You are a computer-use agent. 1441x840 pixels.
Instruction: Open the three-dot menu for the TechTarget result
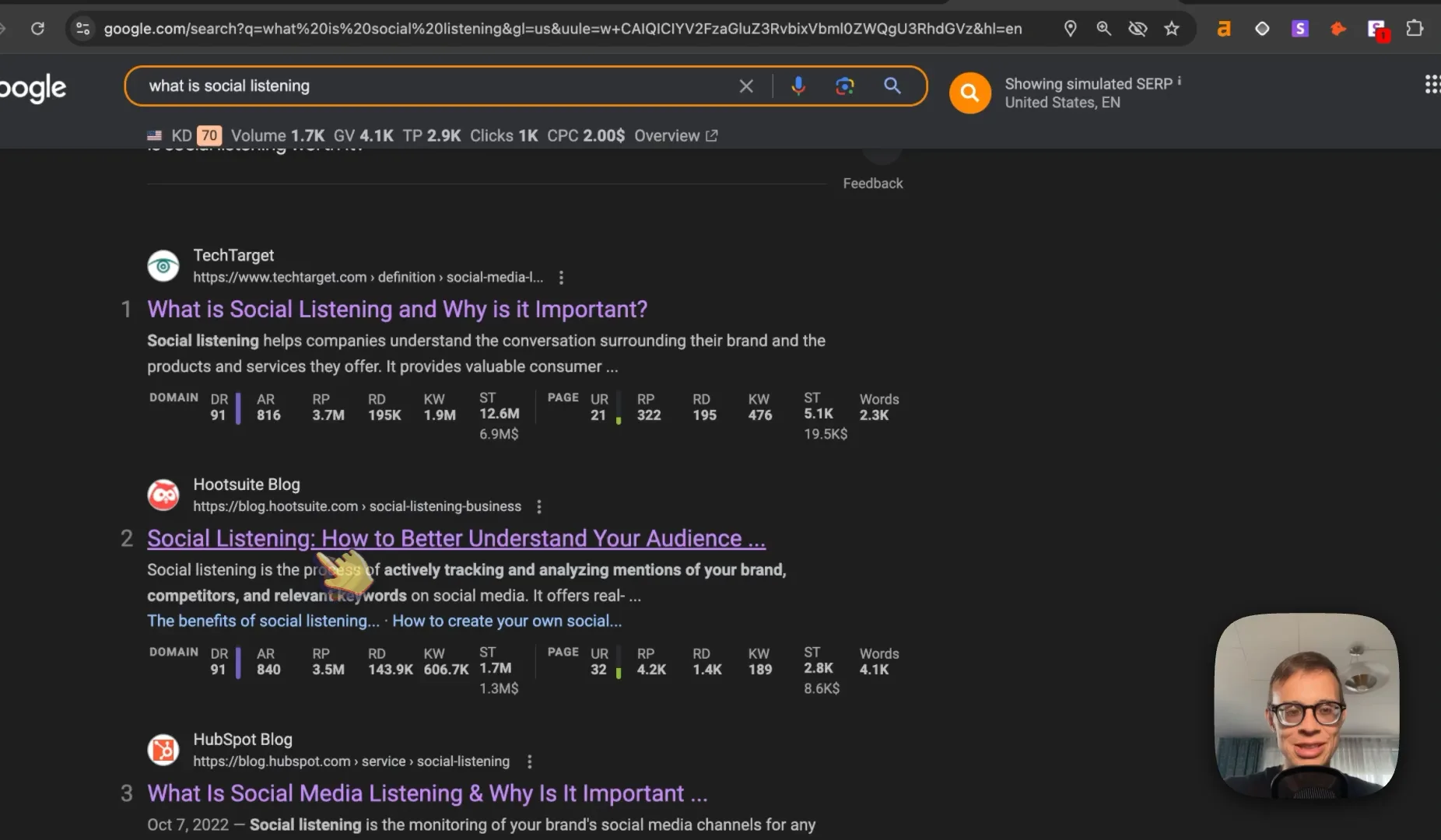(561, 278)
